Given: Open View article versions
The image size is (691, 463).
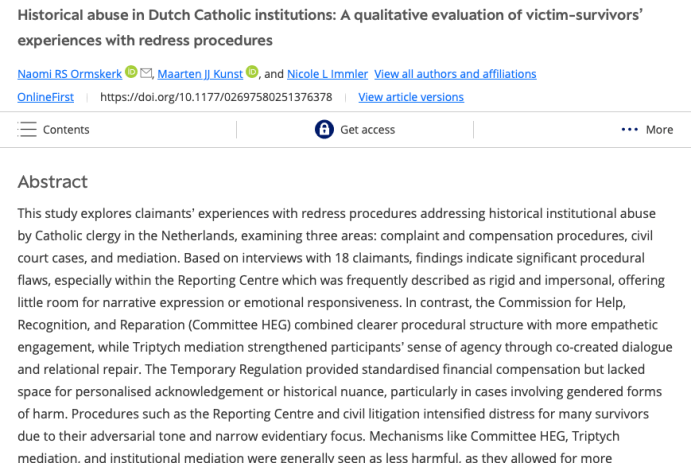Looking at the screenshot, I should (x=411, y=97).
